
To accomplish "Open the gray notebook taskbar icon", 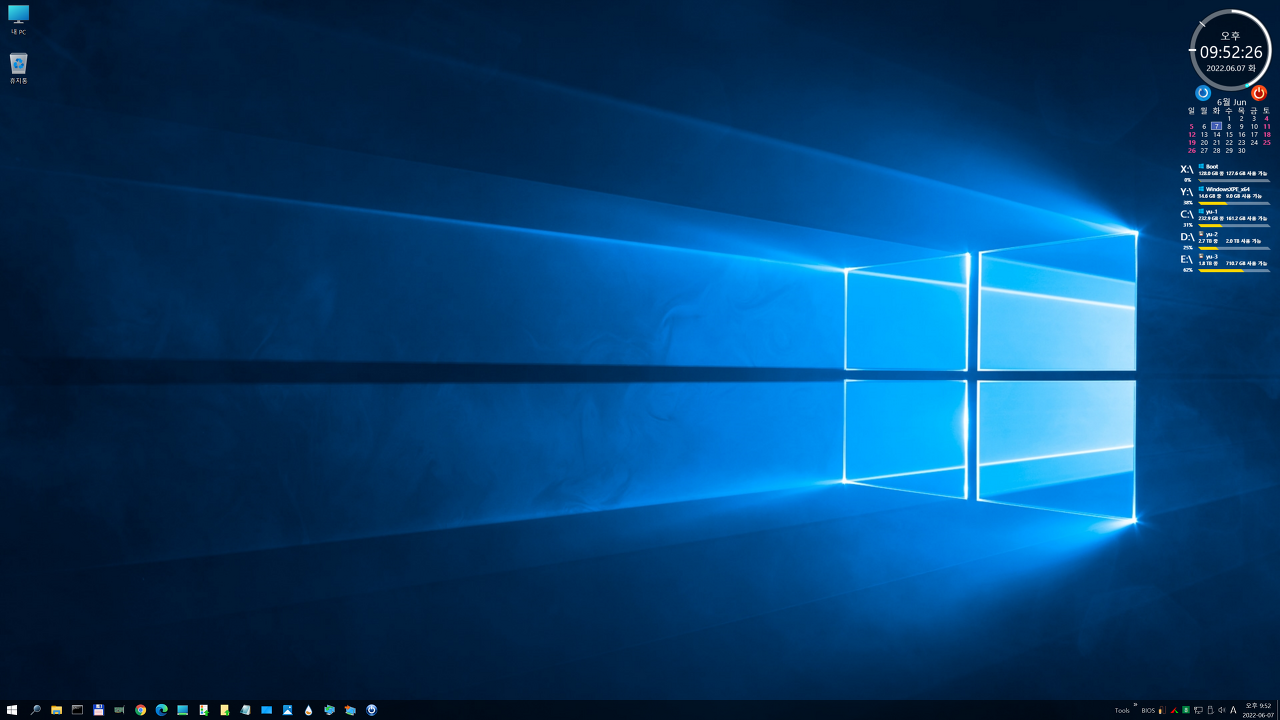I will [245, 710].
